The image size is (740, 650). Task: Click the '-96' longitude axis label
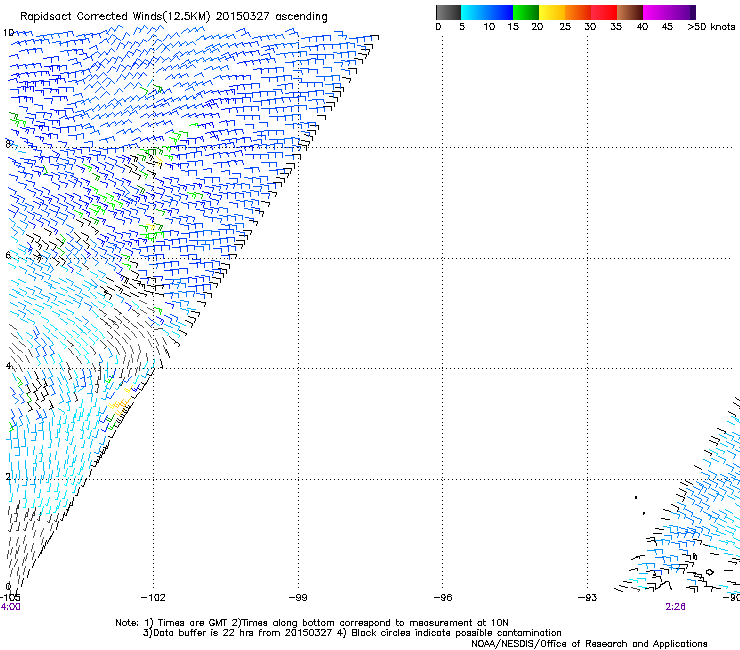[443, 598]
